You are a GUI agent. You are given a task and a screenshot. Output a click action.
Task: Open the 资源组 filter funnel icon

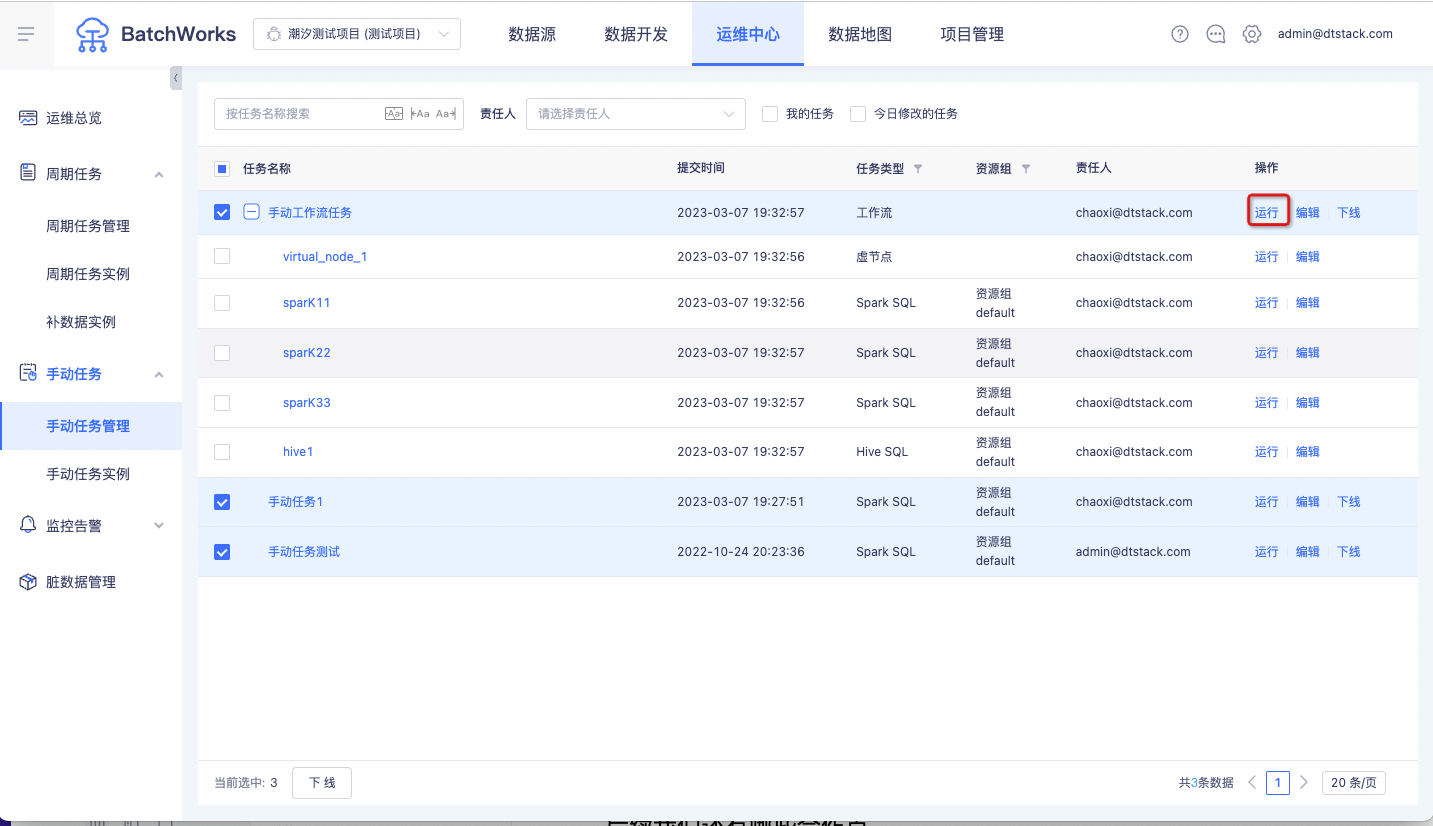1025,169
